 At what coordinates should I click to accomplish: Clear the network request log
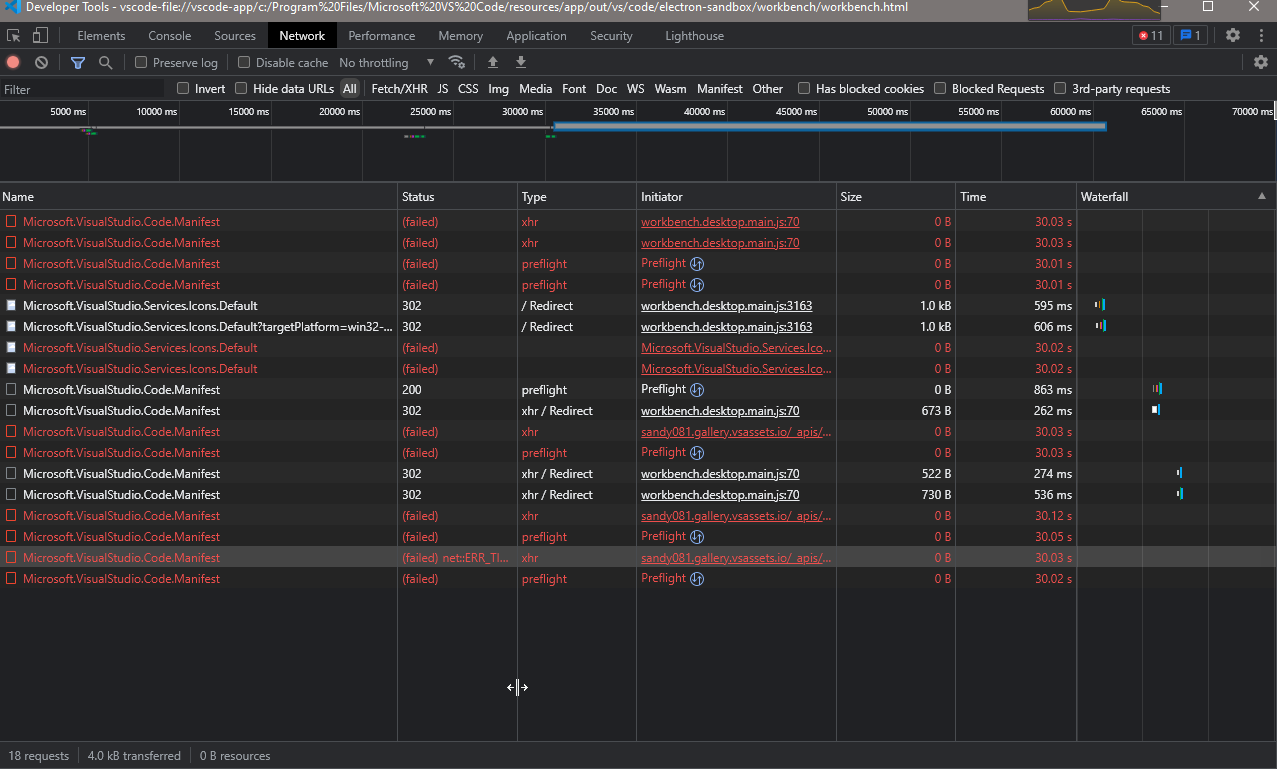[x=41, y=62]
